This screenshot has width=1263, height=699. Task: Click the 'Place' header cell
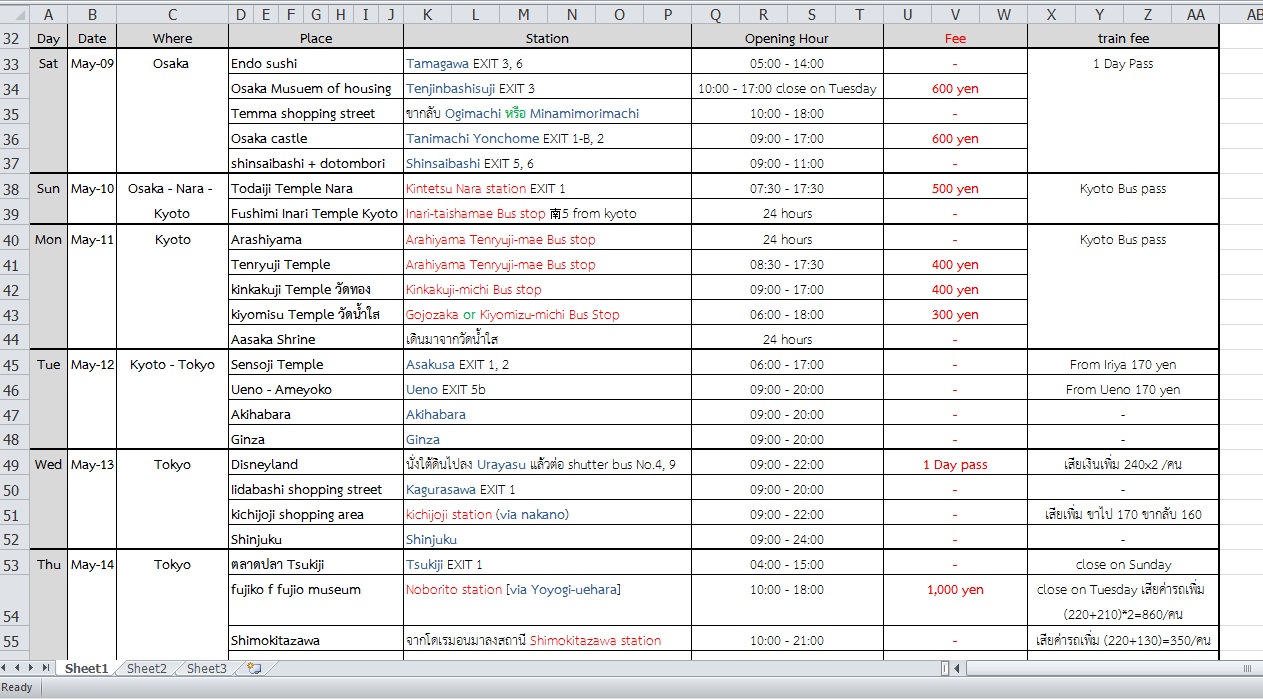(316, 38)
